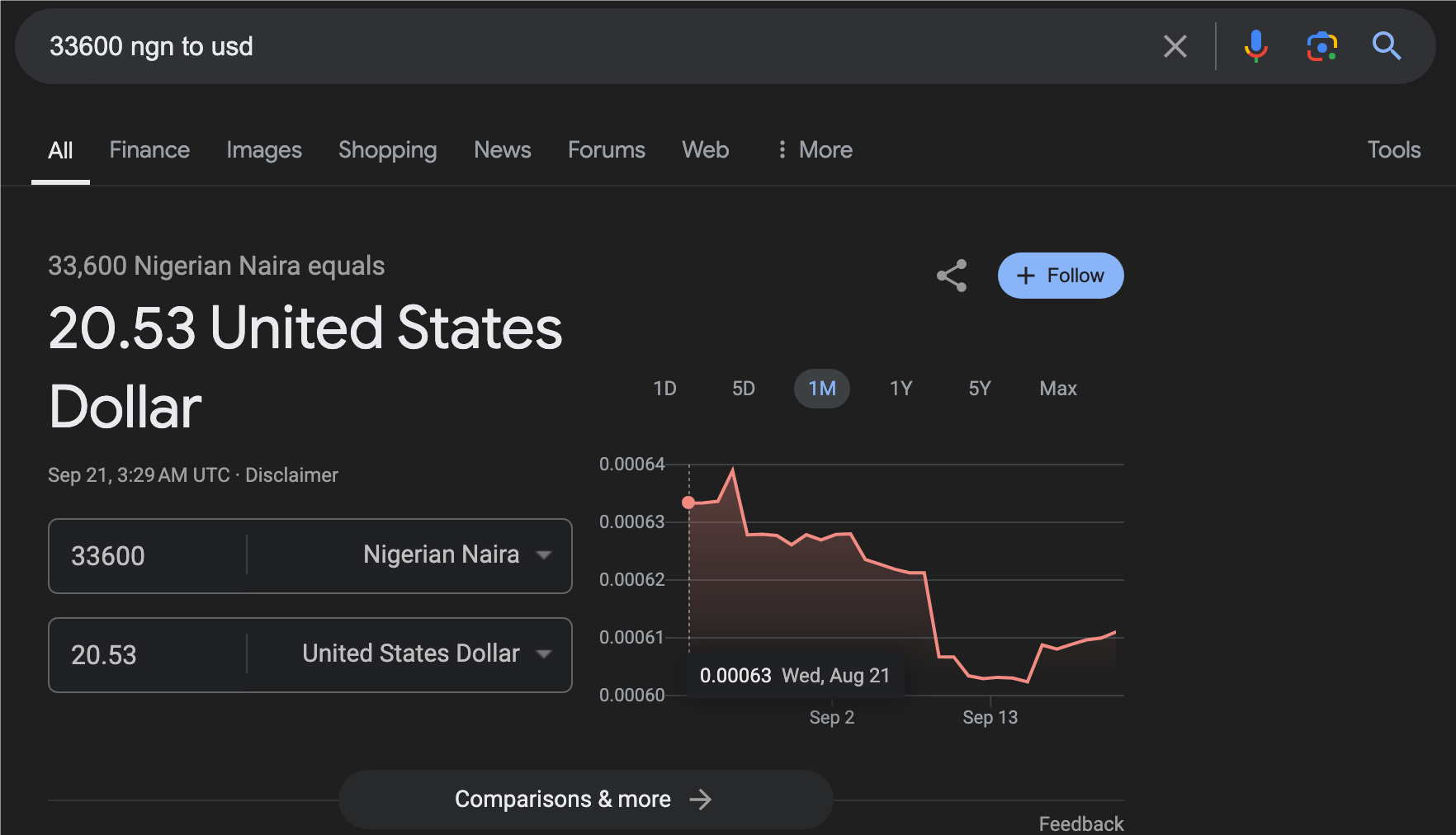Select the 1Y chart range
Screen dimensions: 1456x835
pyautogui.click(x=901, y=389)
